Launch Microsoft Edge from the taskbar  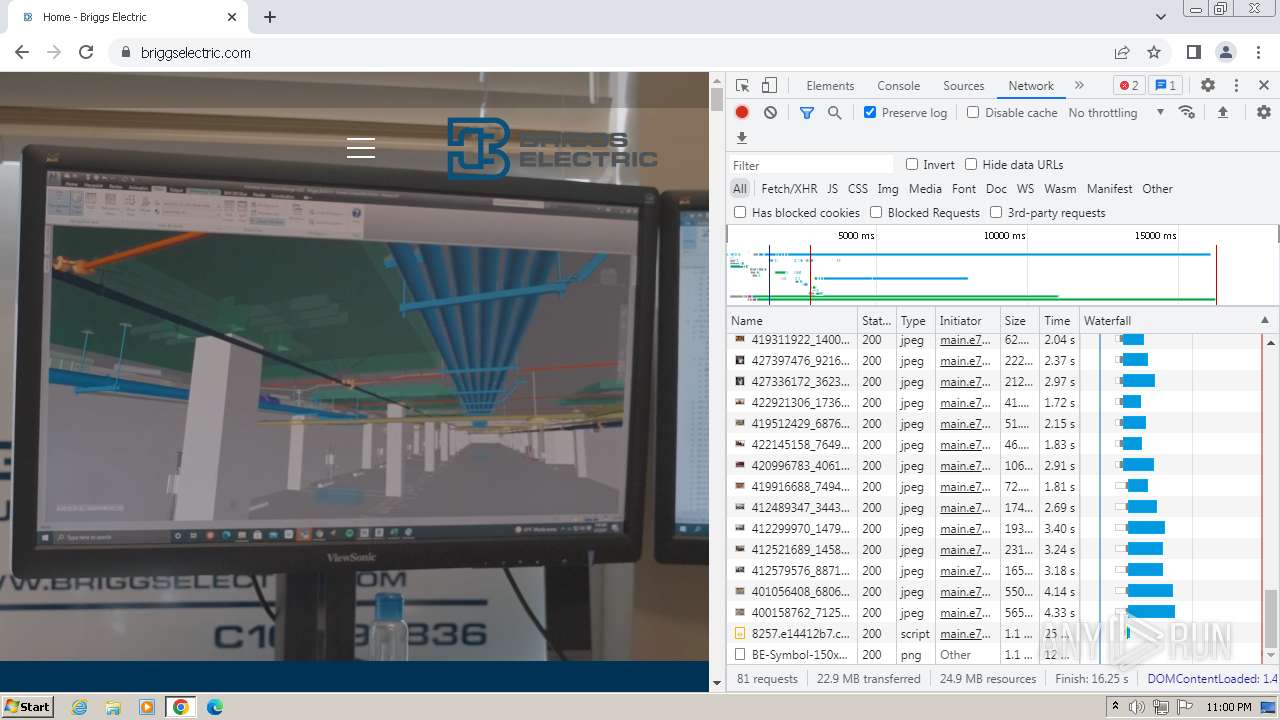[x=214, y=707]
